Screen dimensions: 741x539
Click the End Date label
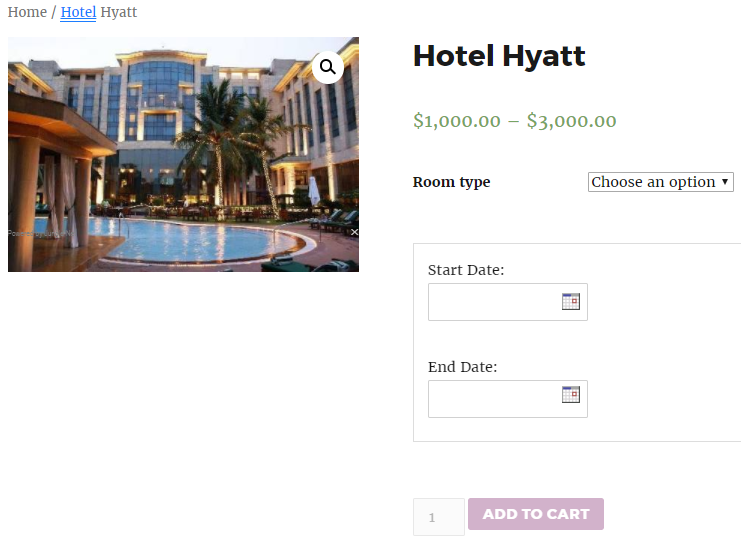click(x=462, y=367)
